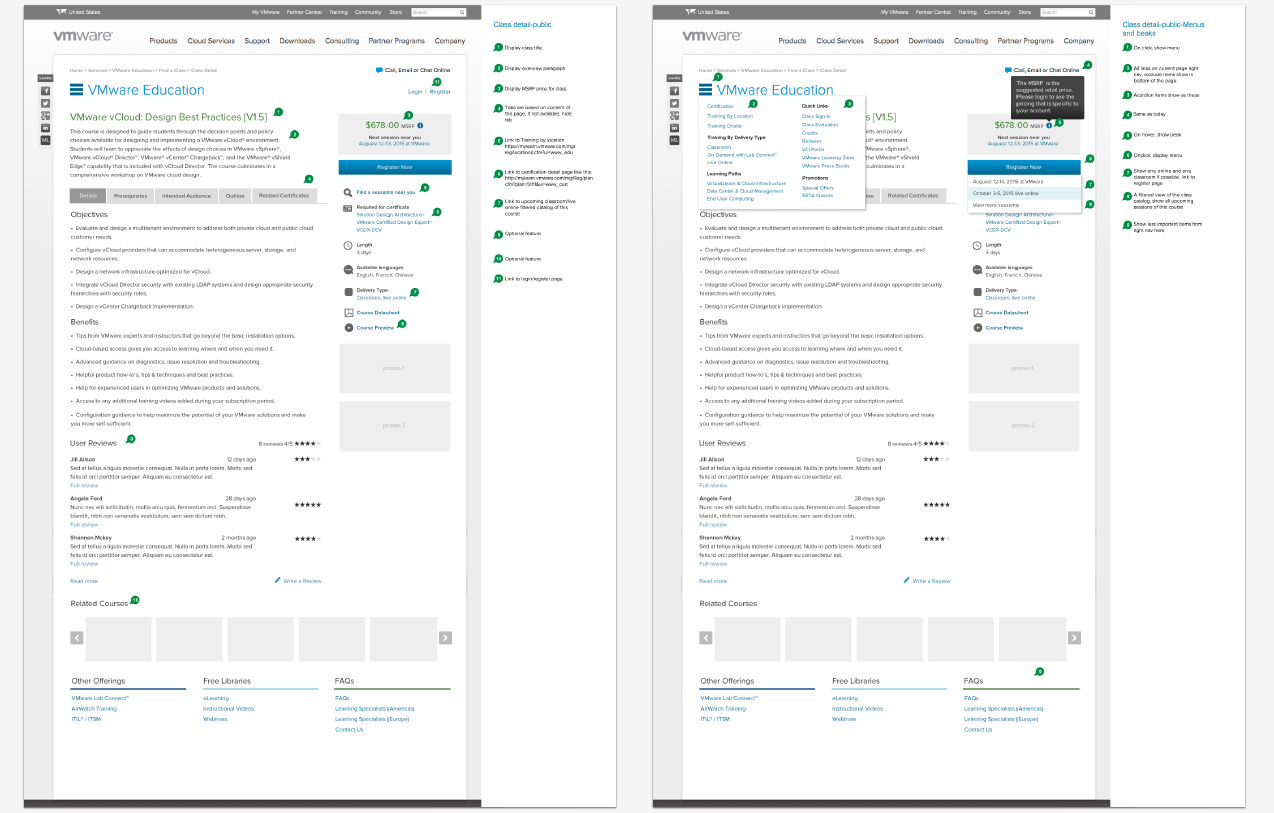Click the chat bubble icon in left mockup header
The width and height of the screenshot is (1274, 813).
click(379, 70)
